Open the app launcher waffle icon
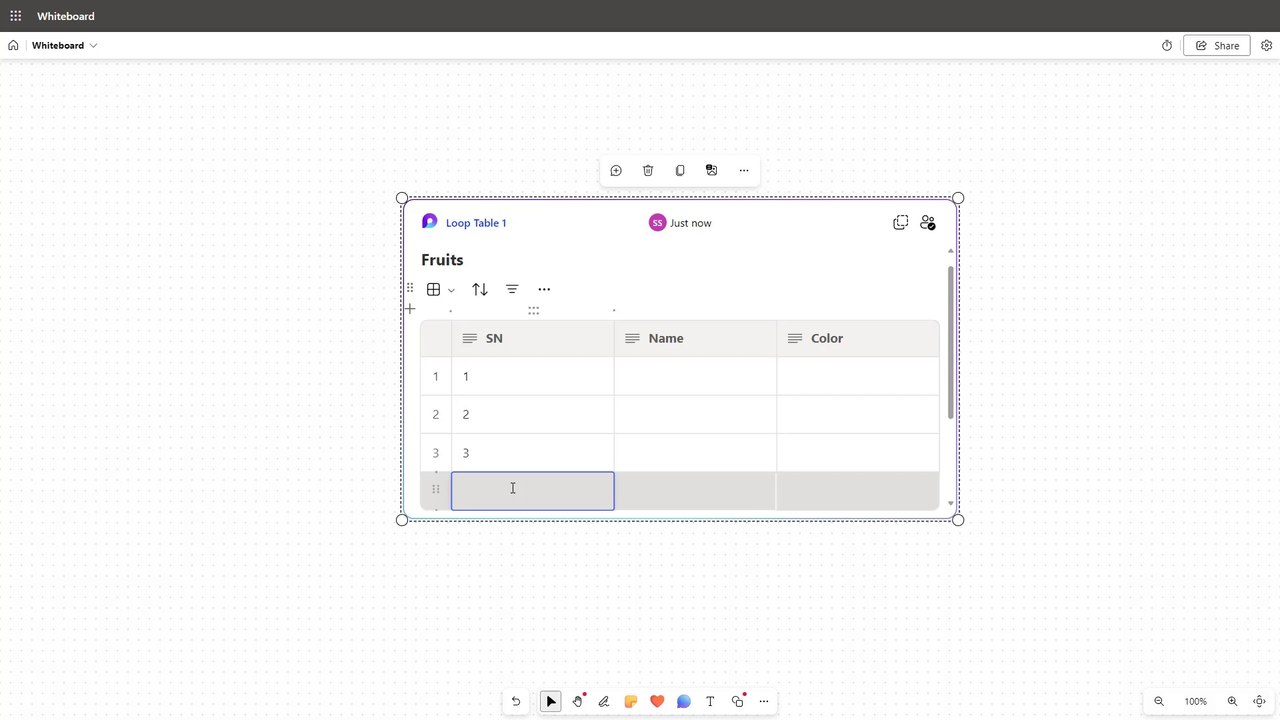The width and height of the screenshot is (1280, 720). 16,16
